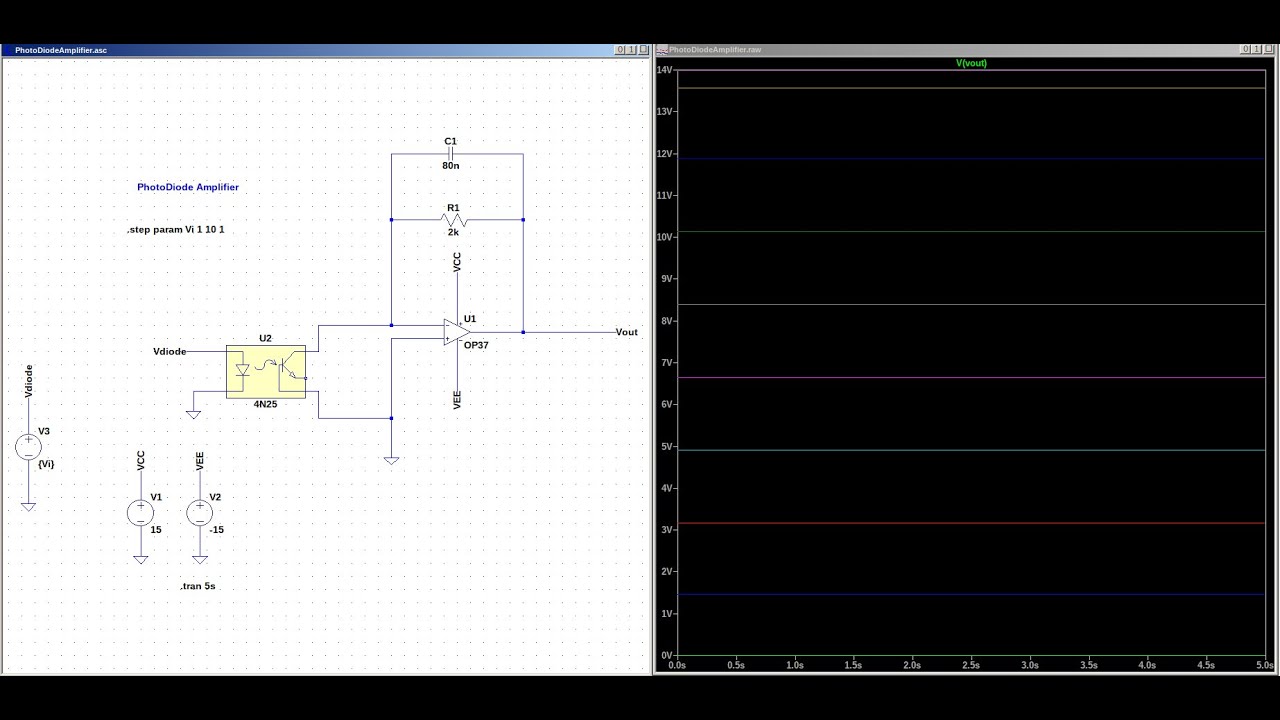Select voltage source V1 symbol
The image size is (1280, 720).
tap(140, 513)
